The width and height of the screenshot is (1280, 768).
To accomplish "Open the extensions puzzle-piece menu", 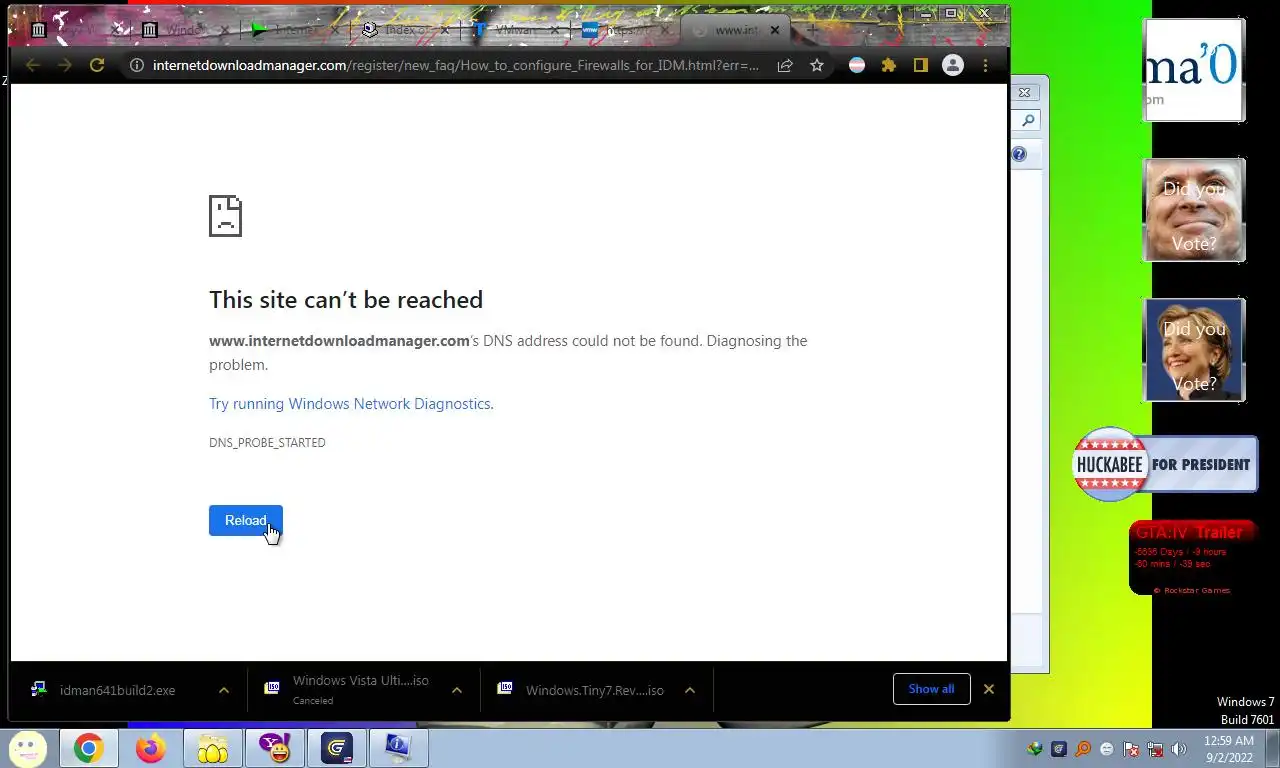I will click(889, 65).
